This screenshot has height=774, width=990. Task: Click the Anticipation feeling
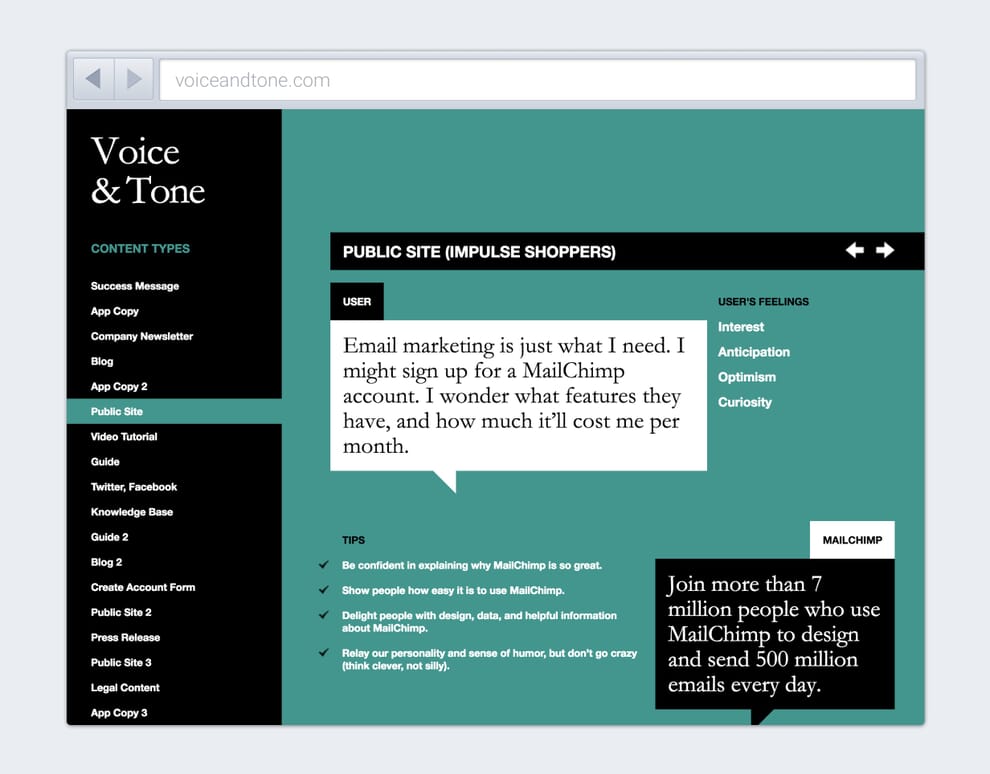[754, 352]
